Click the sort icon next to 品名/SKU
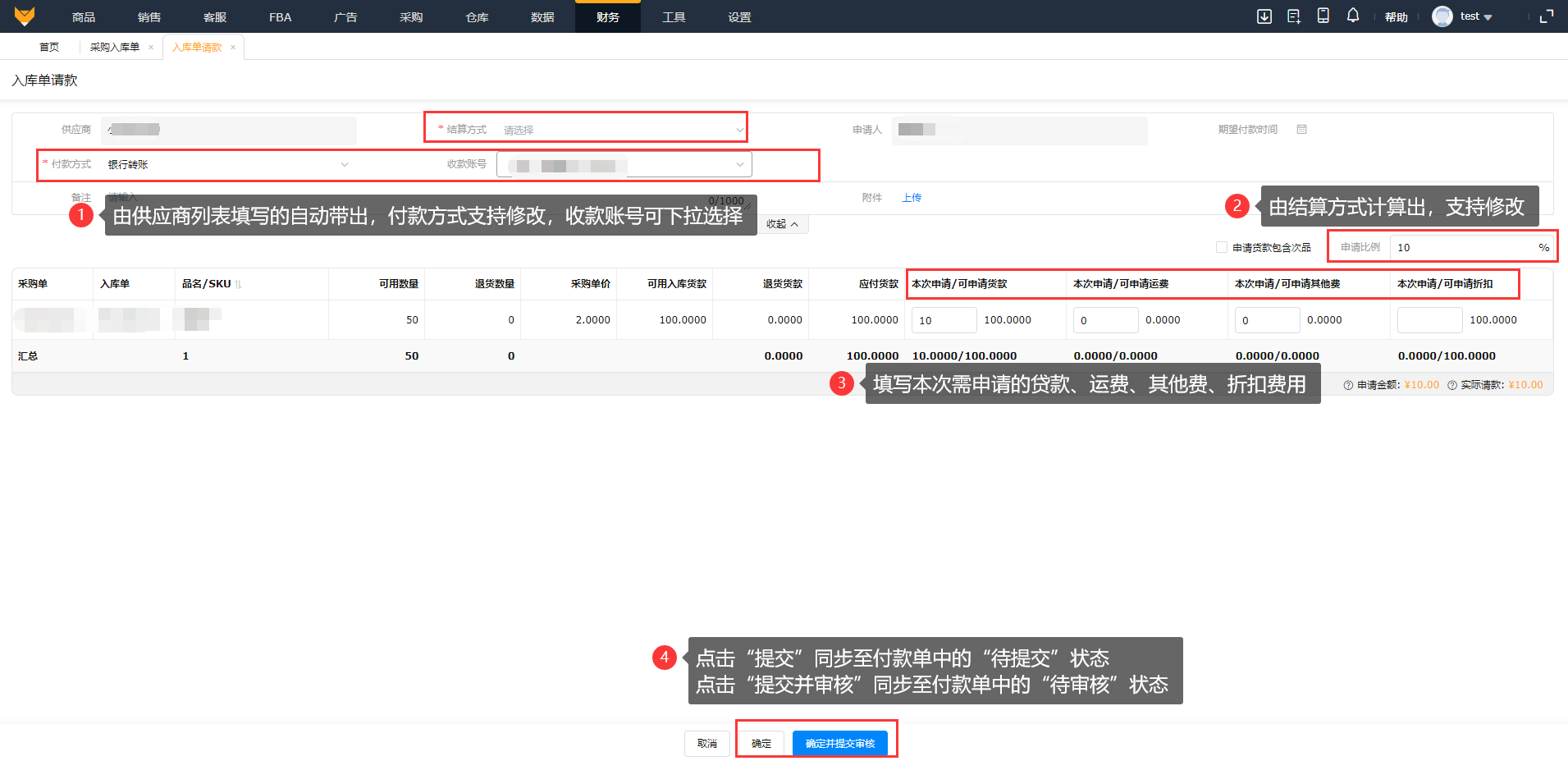Viewport: 1568px width, 761px height. point(238,285)
